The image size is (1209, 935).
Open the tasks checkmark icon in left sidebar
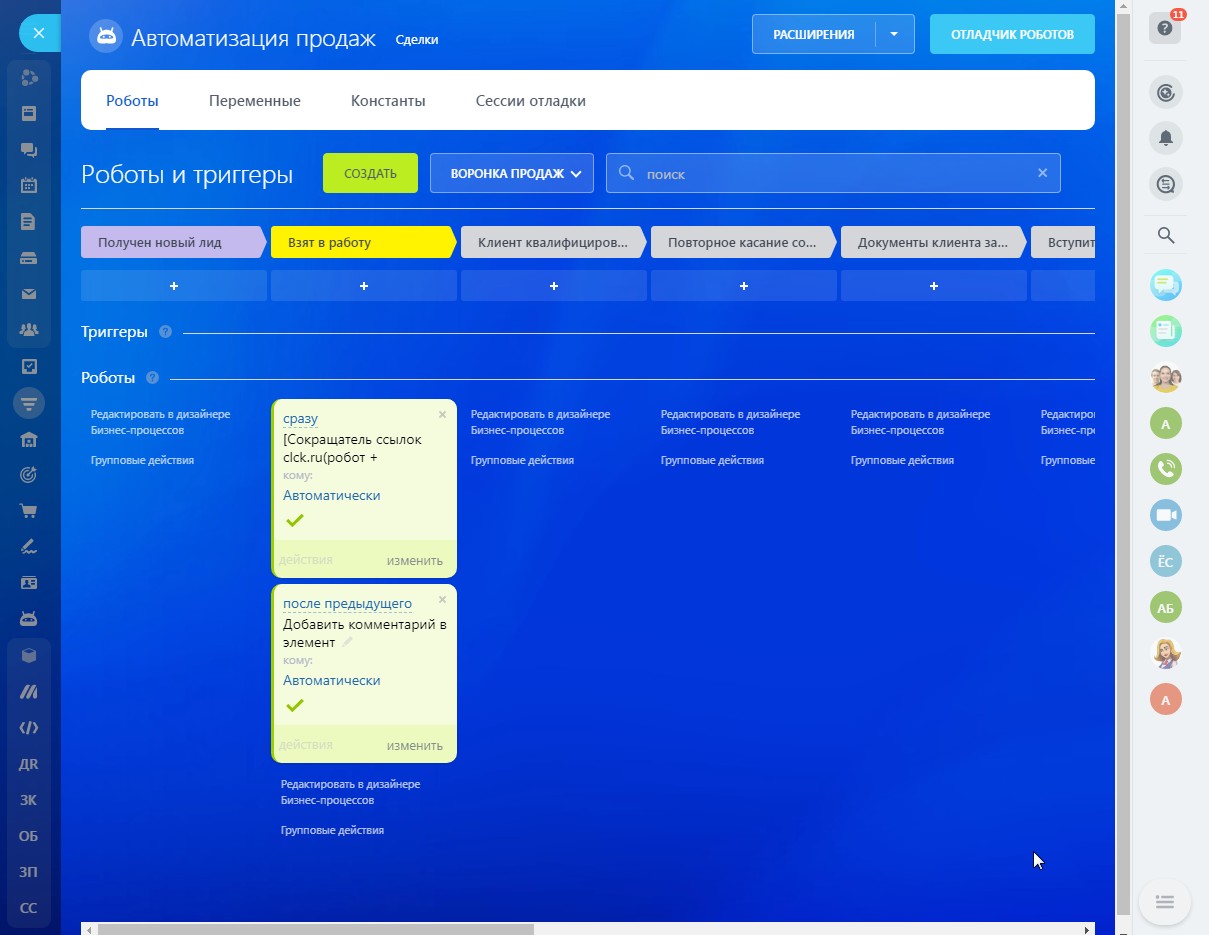29,367
